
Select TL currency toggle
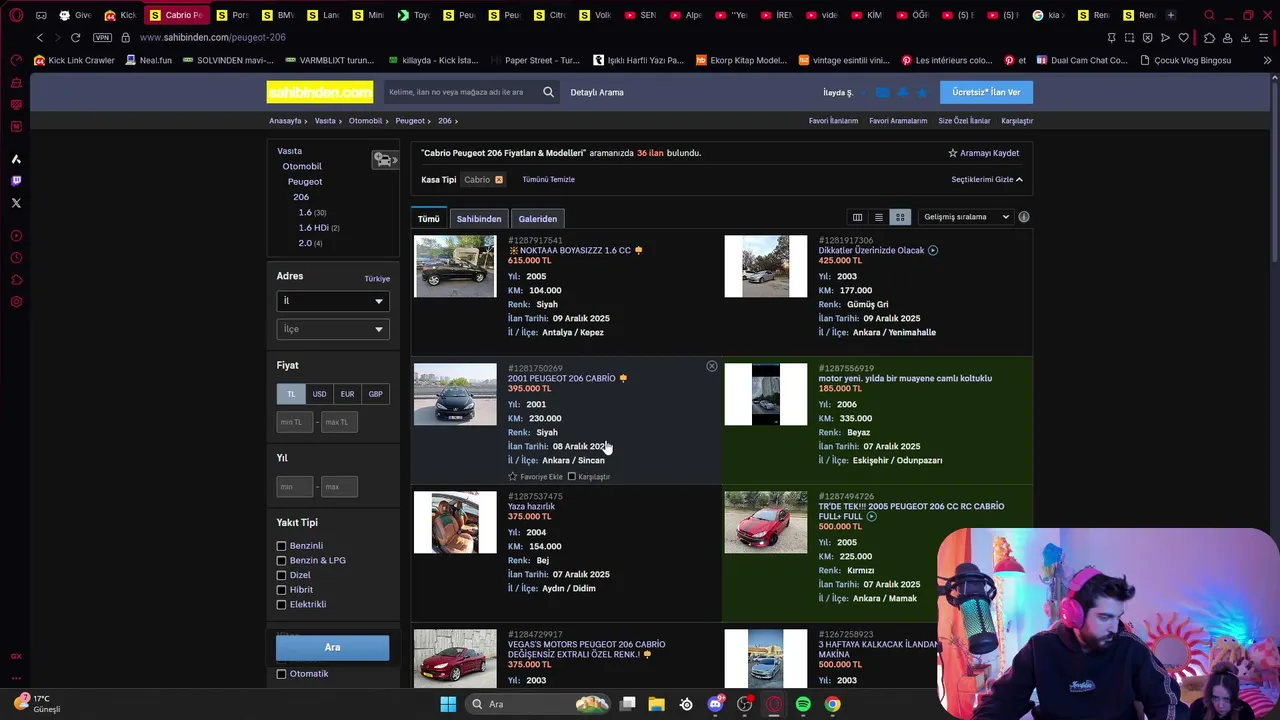coord(291,394)
